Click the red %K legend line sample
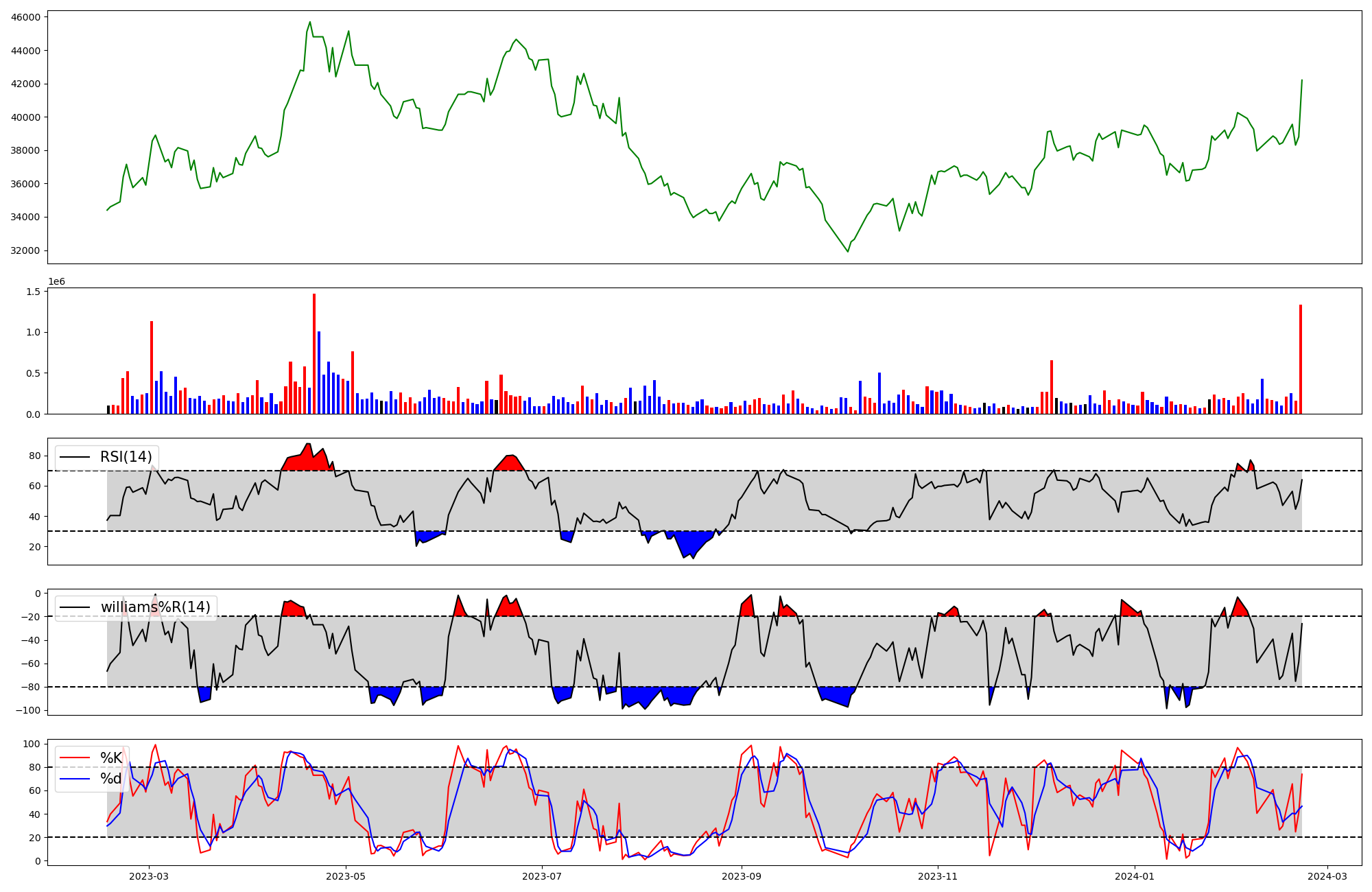 coord(75,758)
